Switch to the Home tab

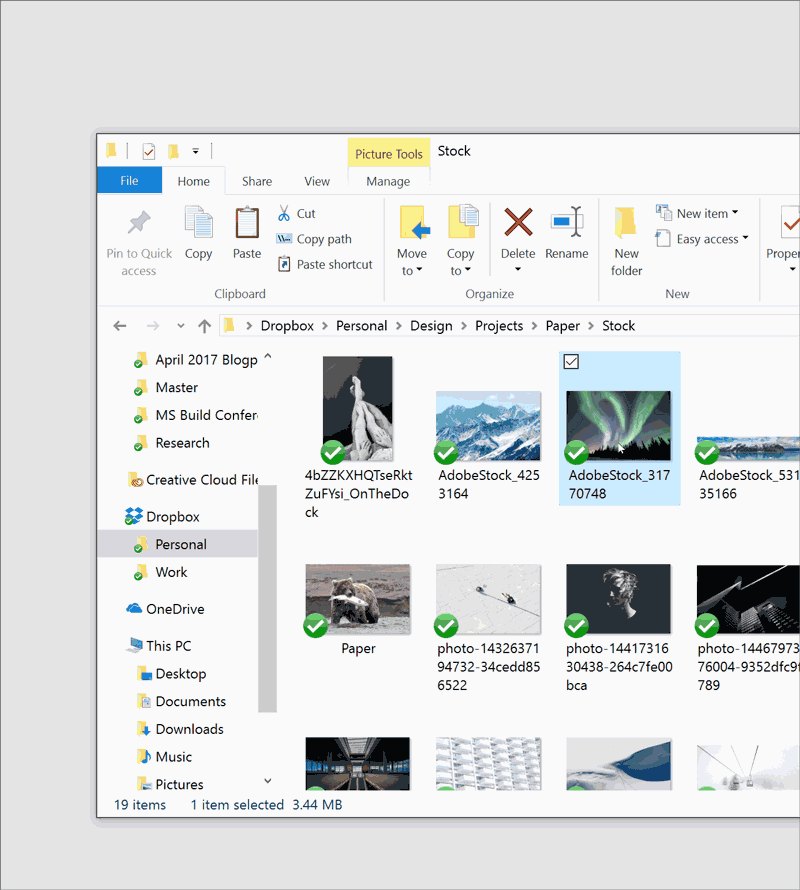click(x=194, y=181)
